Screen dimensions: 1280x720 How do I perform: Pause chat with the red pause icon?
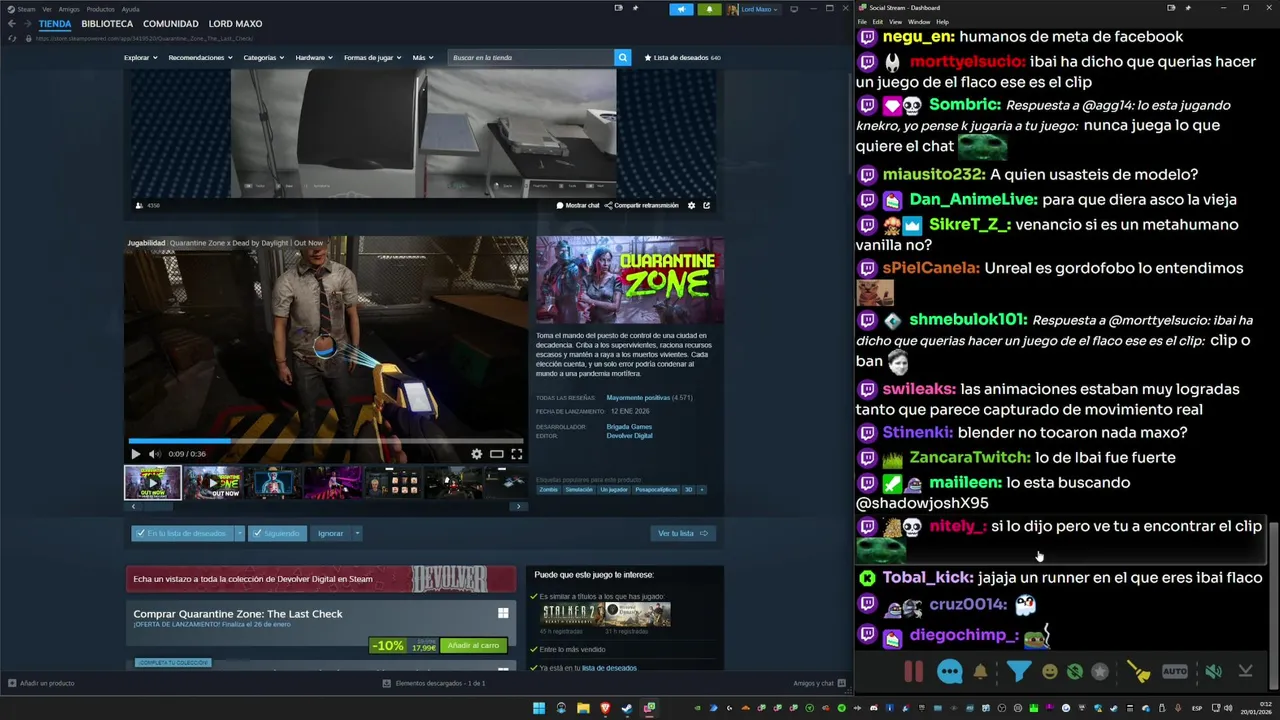pyautogui.click(x=913, y=672)
